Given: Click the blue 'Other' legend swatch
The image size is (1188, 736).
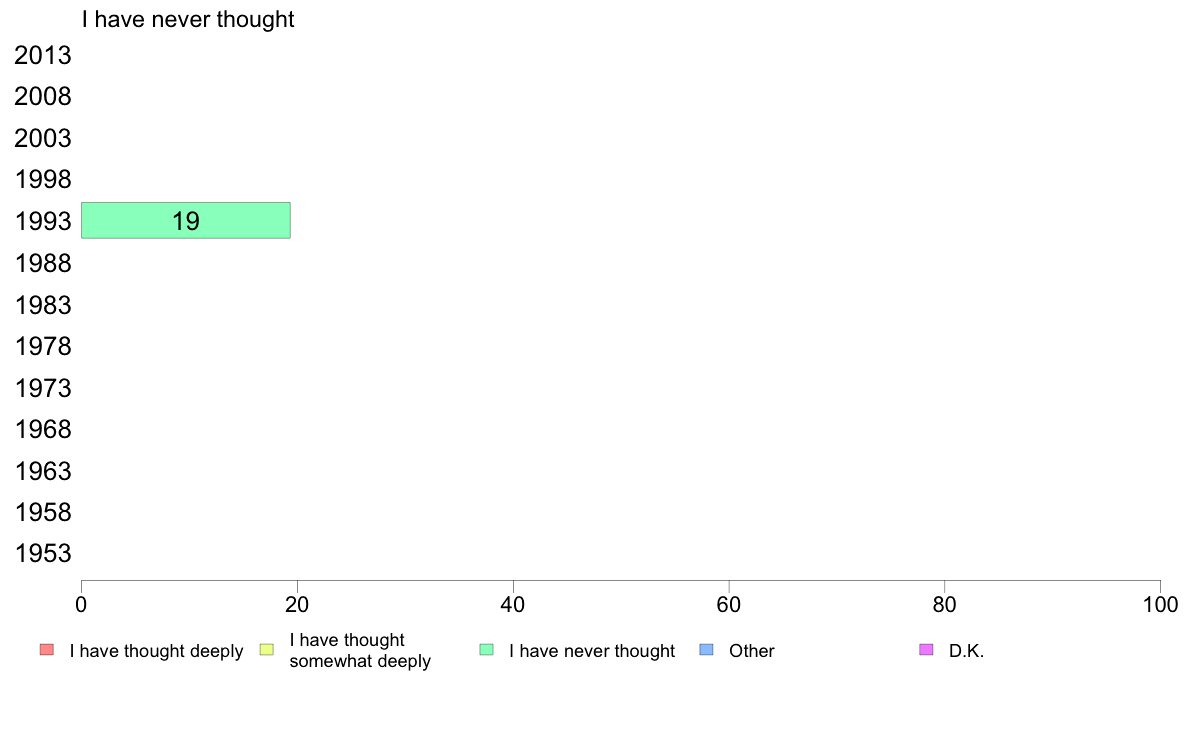Looking at the screenshot, I should pos(706,650).
